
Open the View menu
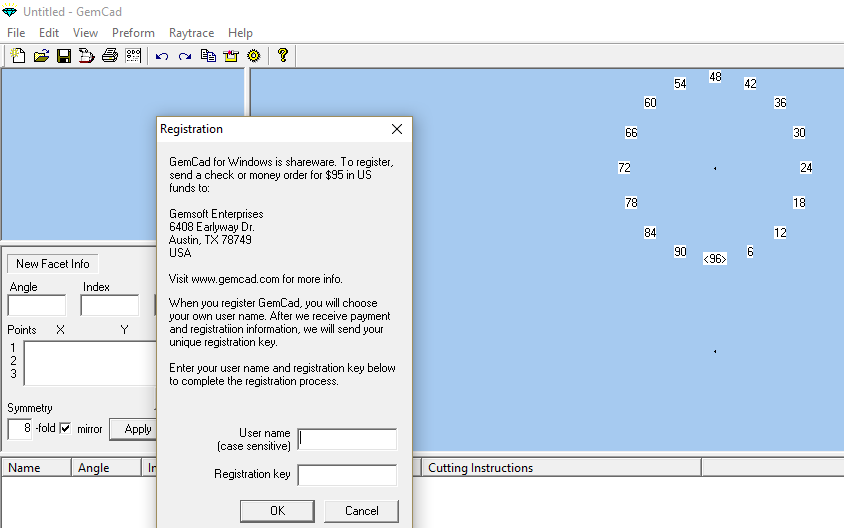pos(85,33)
